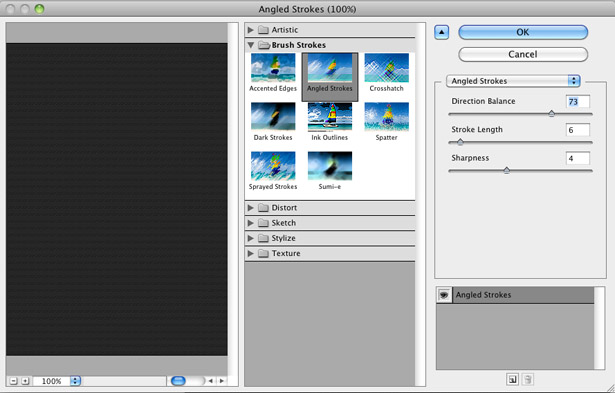
Task: Collapse filter gallery panel with arrow button
Action: (442, 32)
